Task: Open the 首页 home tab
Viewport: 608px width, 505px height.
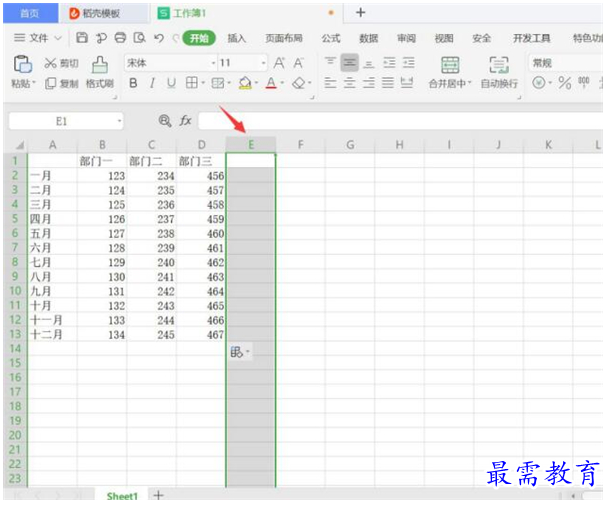Action: (30, 13)
